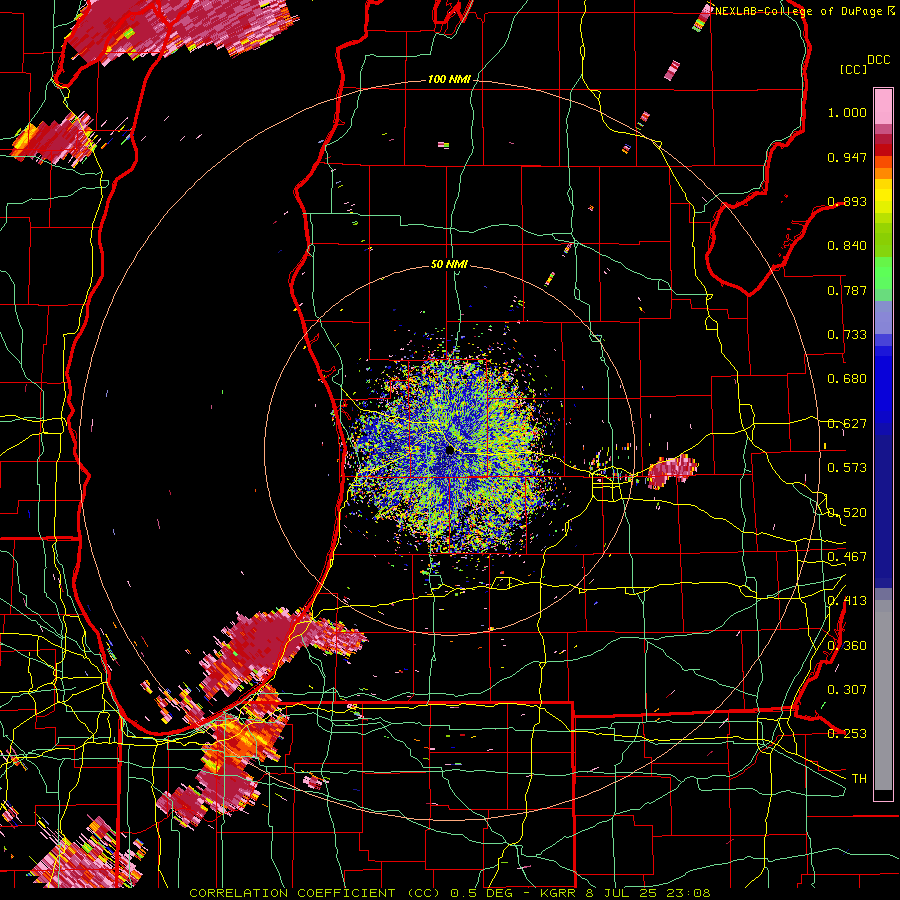Select the 0.520 scale value

(847, 513)
